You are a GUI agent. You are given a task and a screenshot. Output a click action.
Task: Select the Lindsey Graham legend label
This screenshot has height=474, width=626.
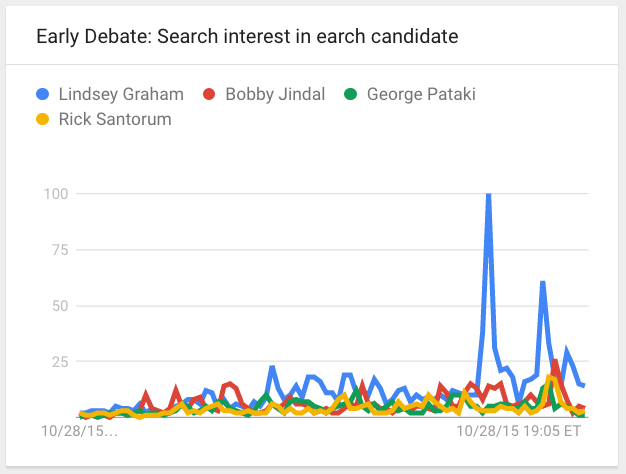point(122,95)
